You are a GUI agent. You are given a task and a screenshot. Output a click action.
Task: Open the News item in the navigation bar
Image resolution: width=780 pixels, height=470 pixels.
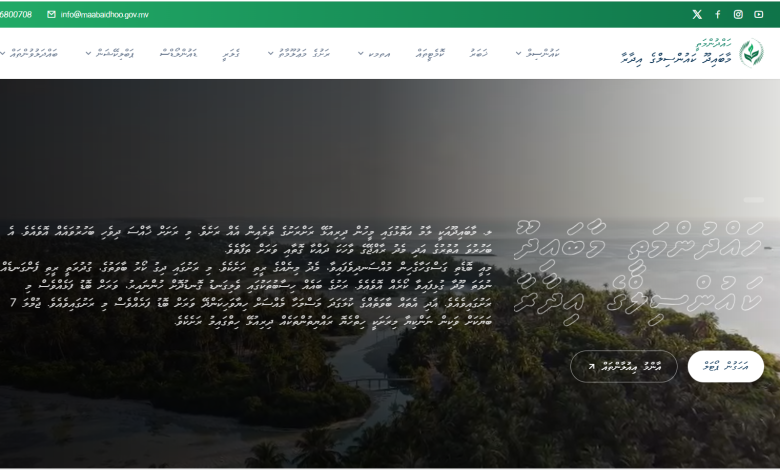[x=479, y=53]
